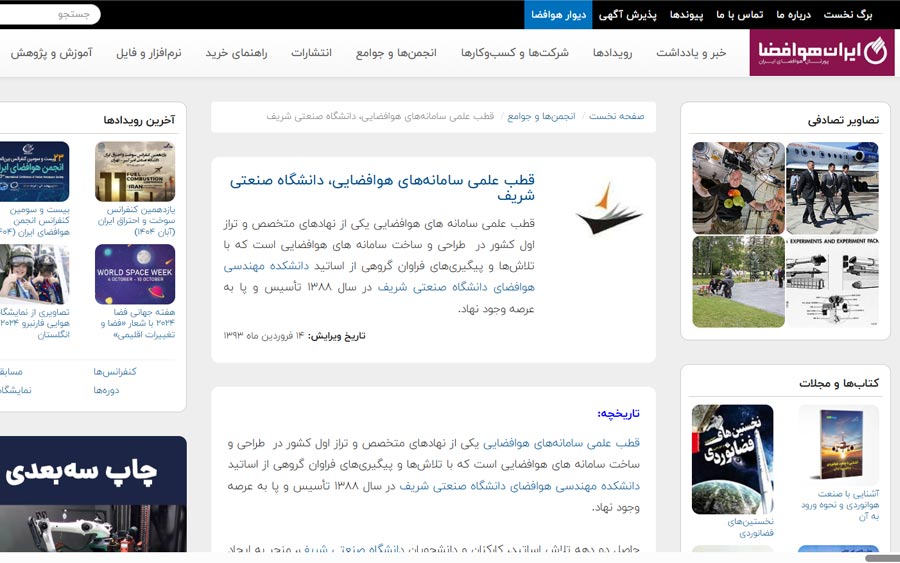Image resolution: width=900 pixels, height=563 pixels.
Task: Open the دوره‌ها events category link
Action: 106,390
